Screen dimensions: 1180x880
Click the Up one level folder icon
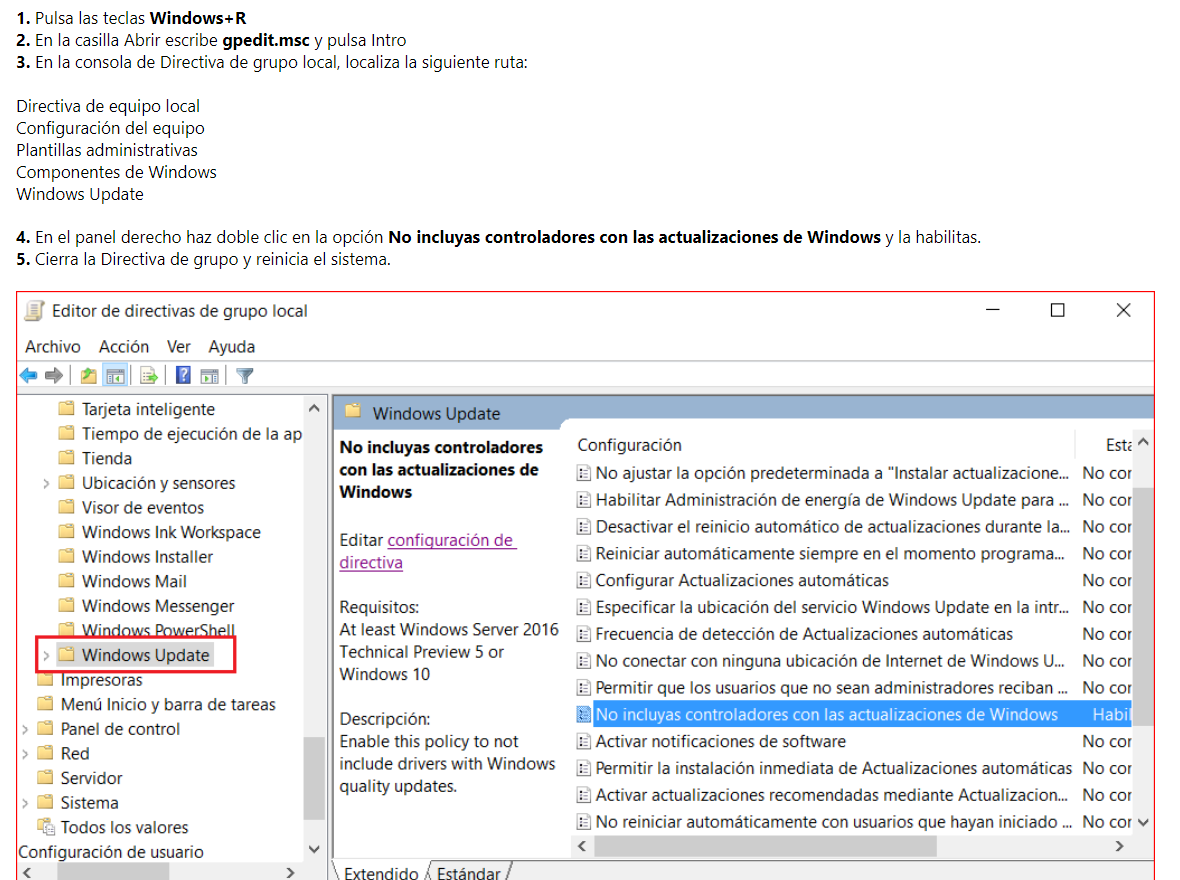[x=88, y=375]
